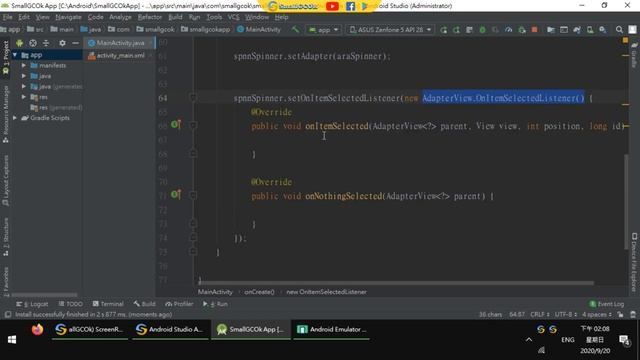Click the Apply Changes and Restart Activity icon
640x360 pixels.
[x=456, y=30]
